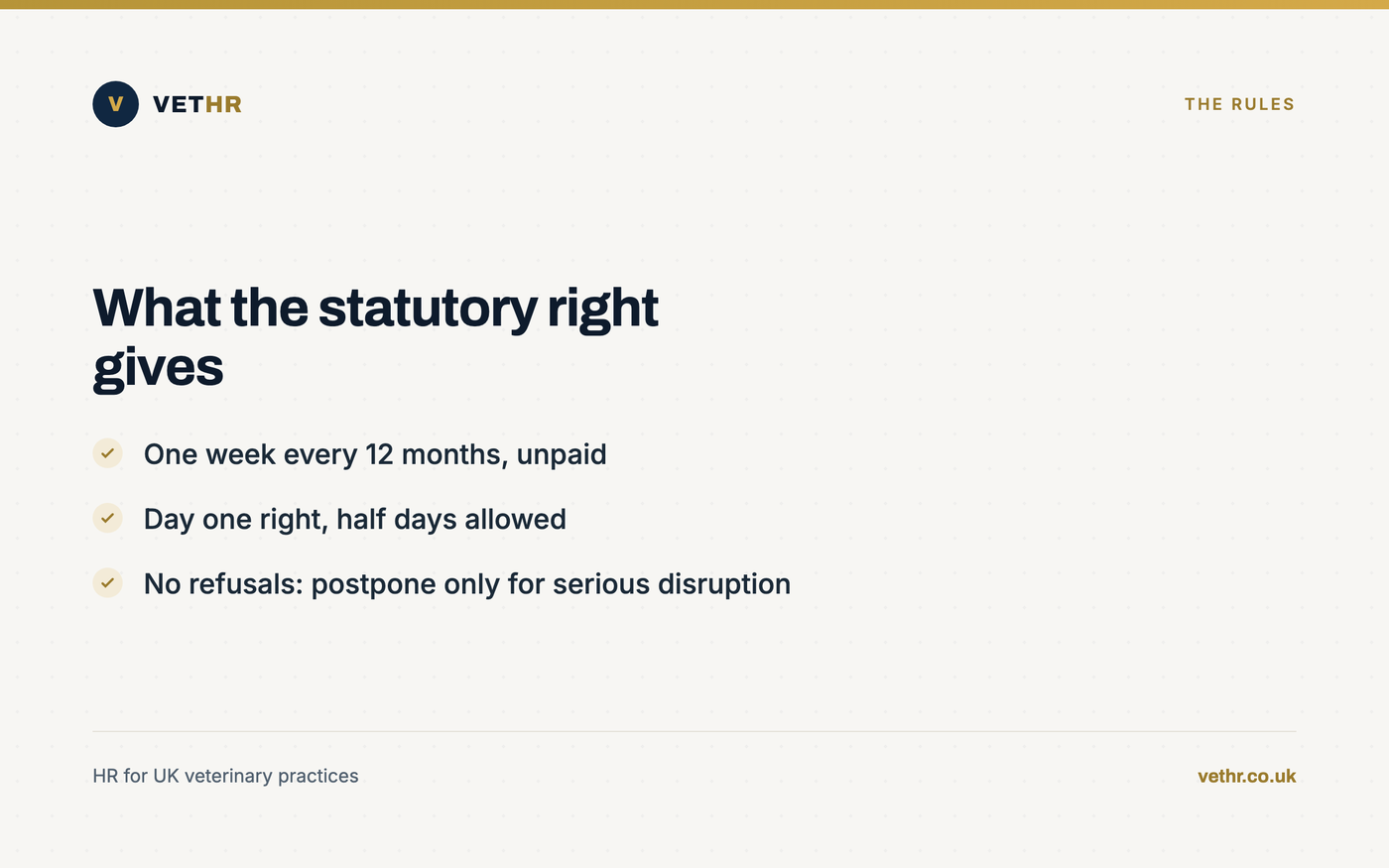Click check icon beside 'Day one right'
Viewport: 1389px width, 868px height.
[x=107, y=518]
